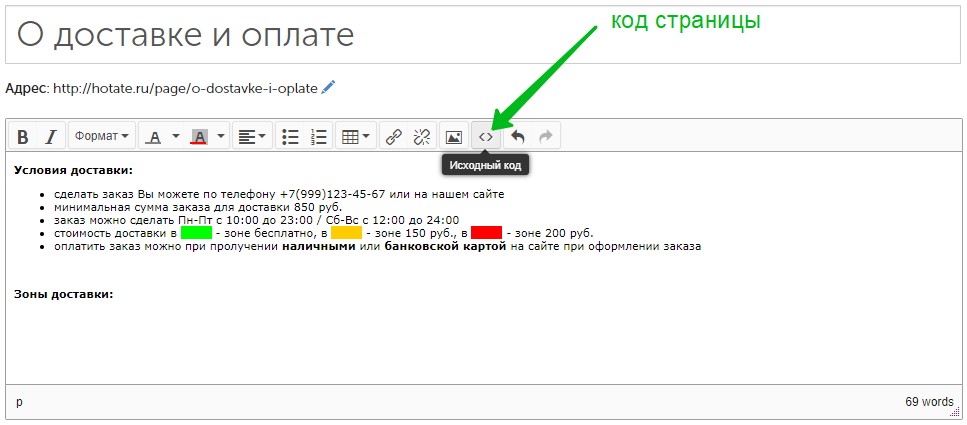The width and height of the screenshot is (967, 425).
Task: Open the text alignment dropdown
Action: pos(252,136)
